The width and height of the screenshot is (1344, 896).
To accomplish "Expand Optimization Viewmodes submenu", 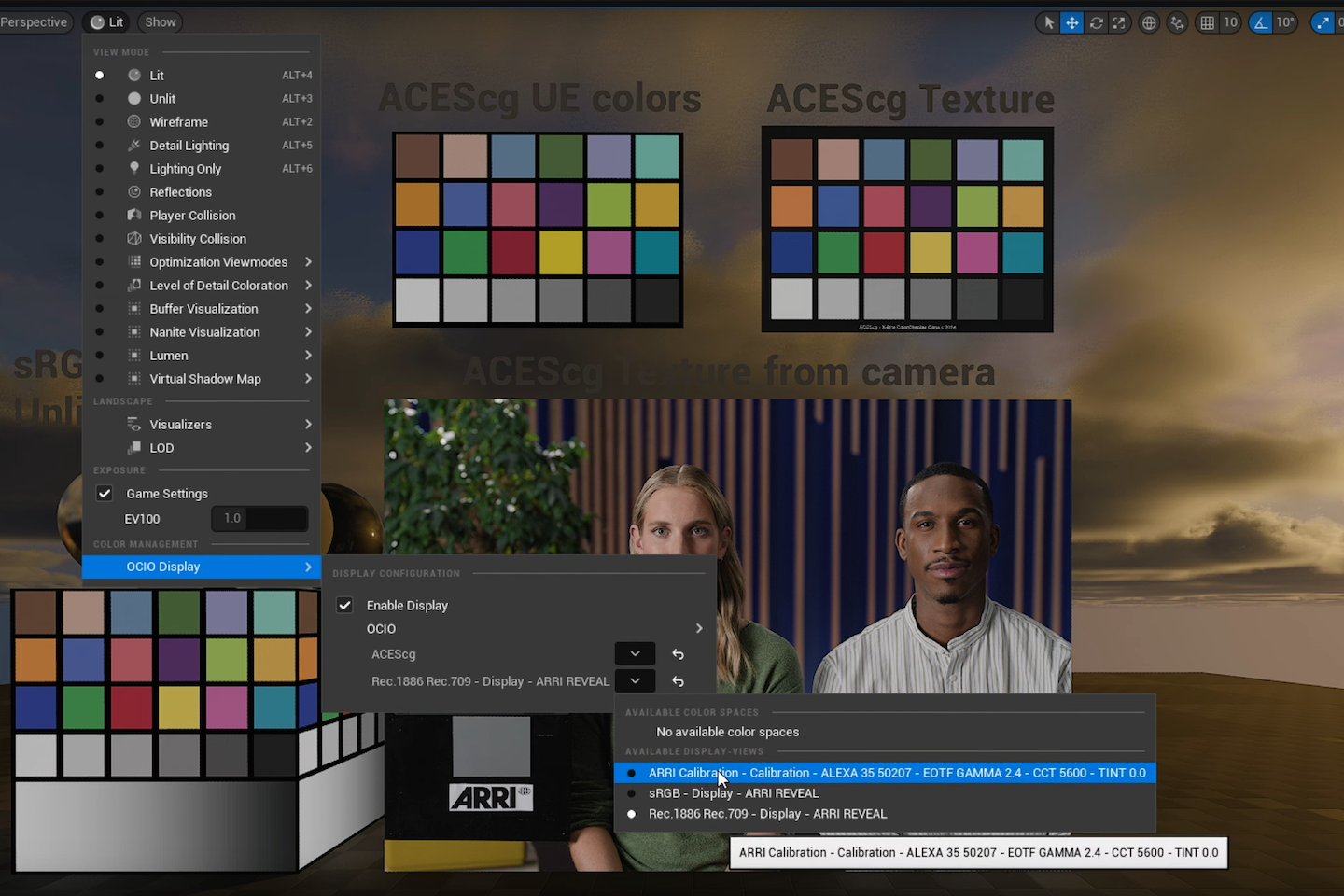I will [x=202, y=262].
